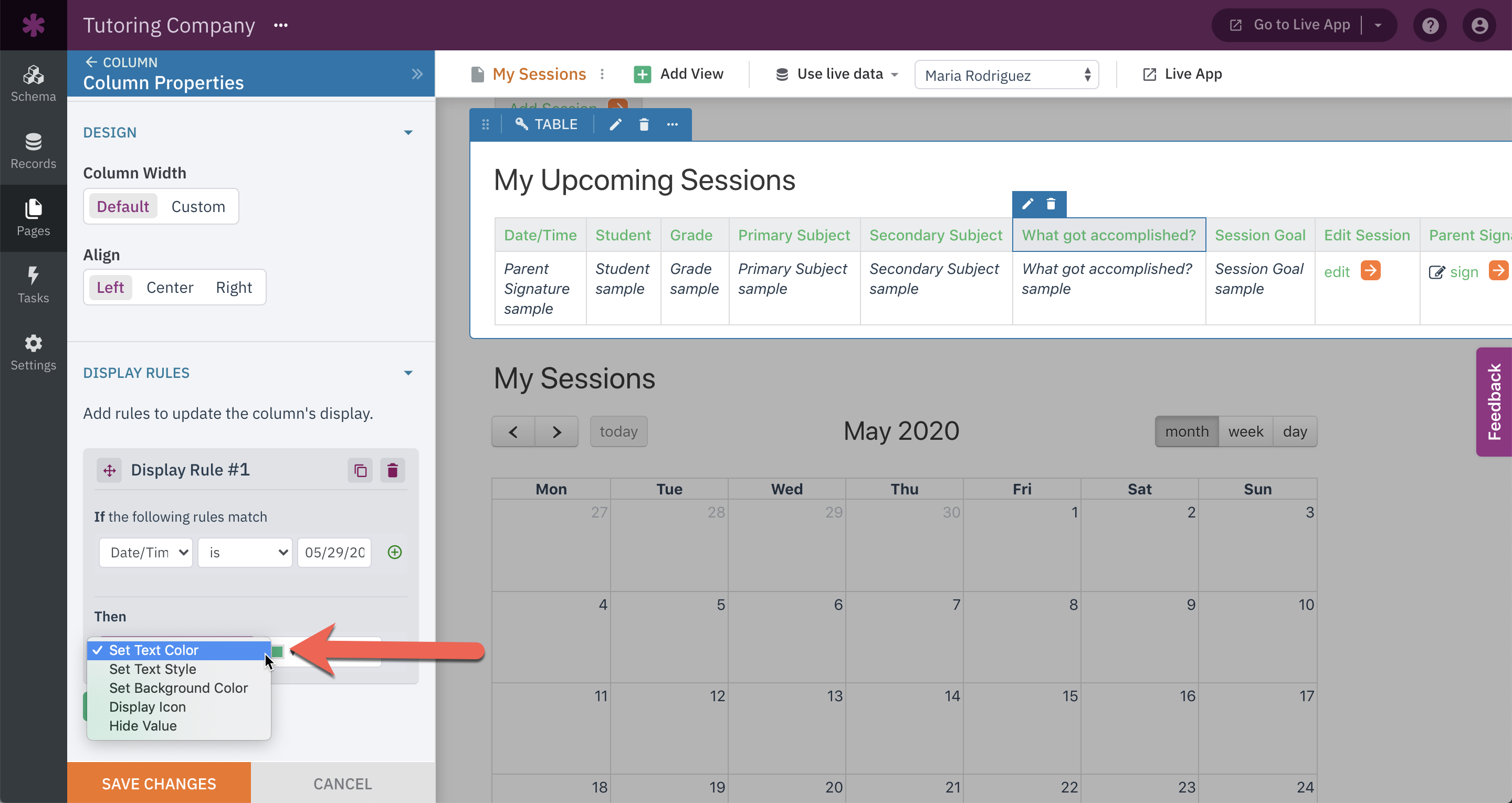This screenshot has width=1512, height=803.
Task: Collapse the DESIGN section
Action: (408, 133)
